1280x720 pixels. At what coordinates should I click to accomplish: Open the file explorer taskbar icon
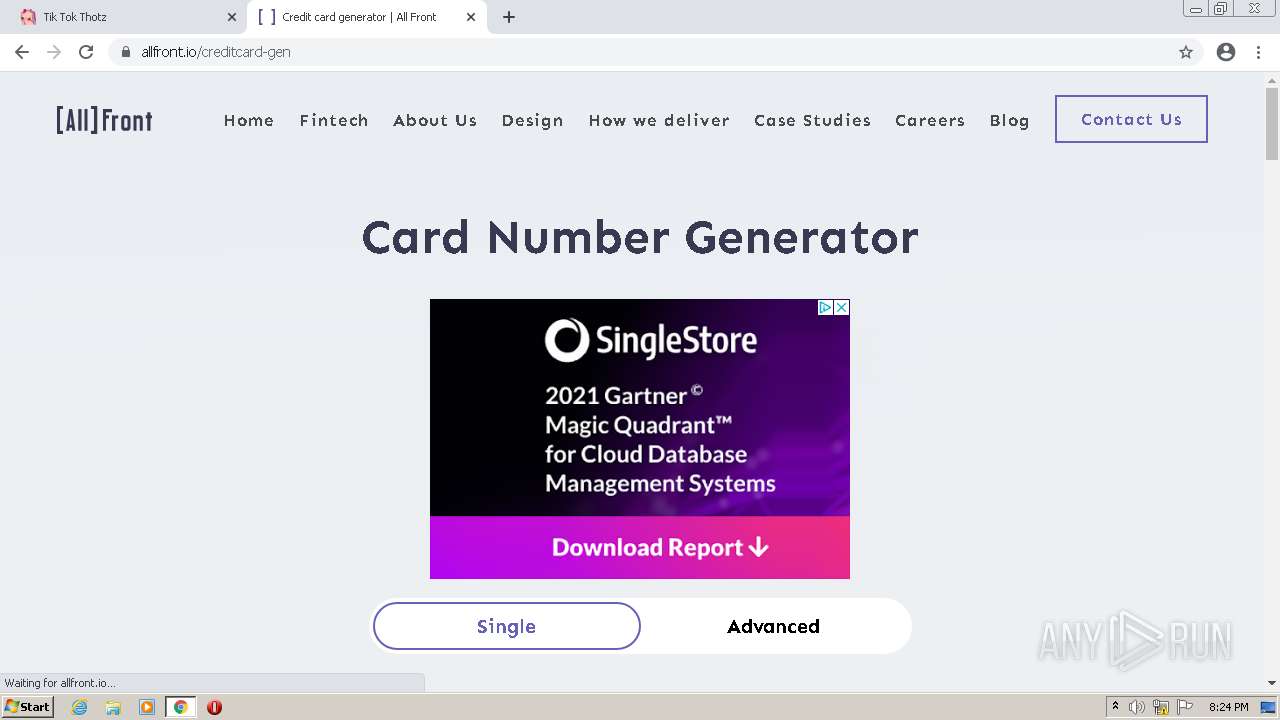pyautogui.click(x=113, y=707)
